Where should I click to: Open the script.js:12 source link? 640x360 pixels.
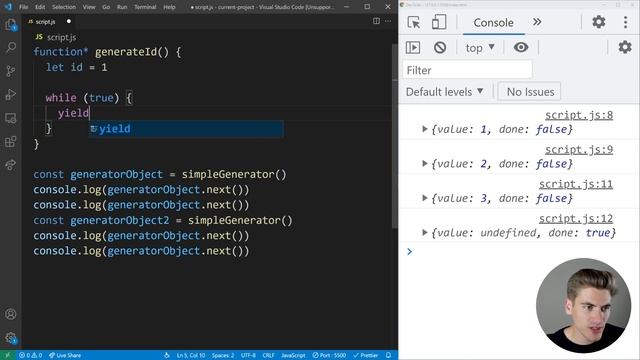576,219
